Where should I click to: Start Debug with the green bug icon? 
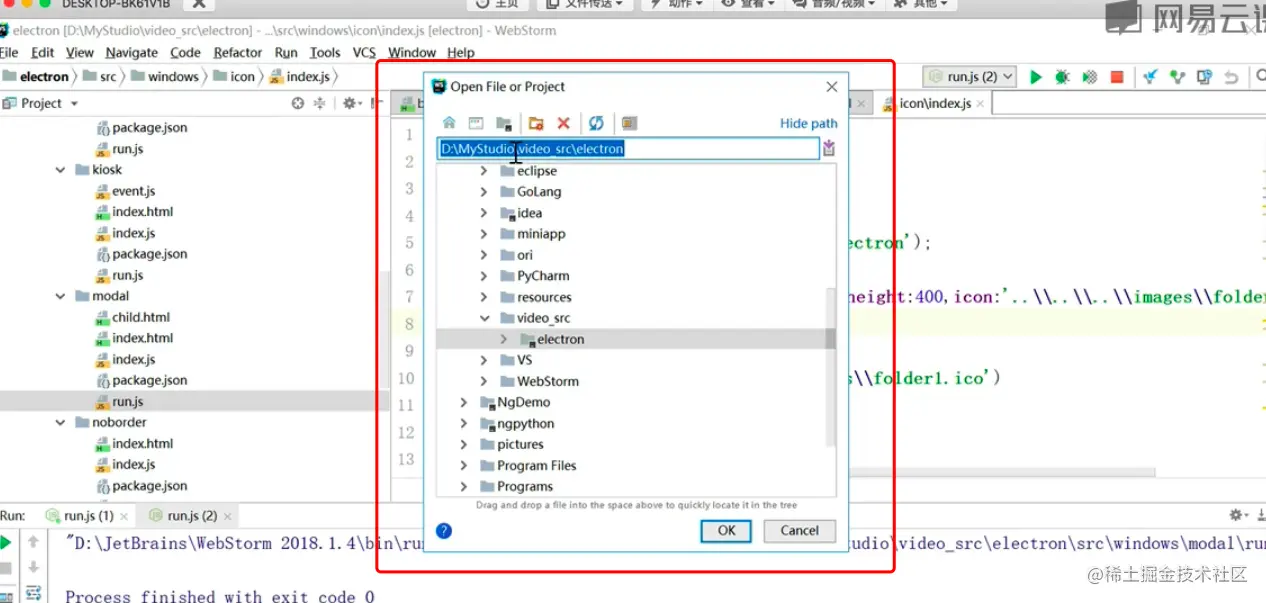1062,77
